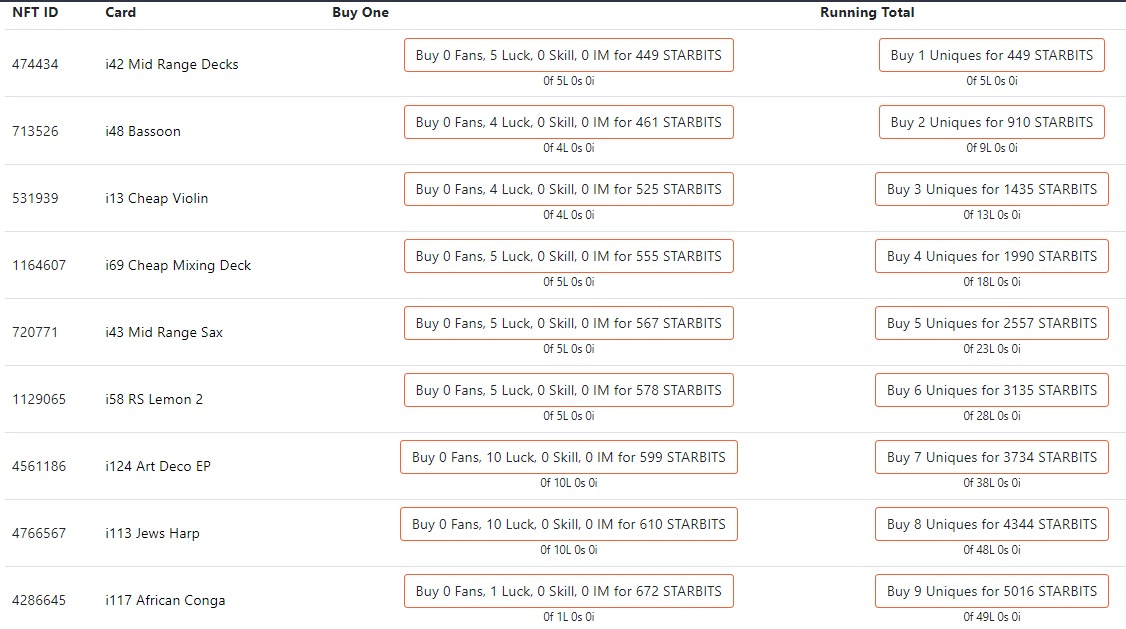Screen dimensions: 1126x629
Task: Click Buy 1 Uniques for 449 STARBITS
Action: click(x=992, y=55)
